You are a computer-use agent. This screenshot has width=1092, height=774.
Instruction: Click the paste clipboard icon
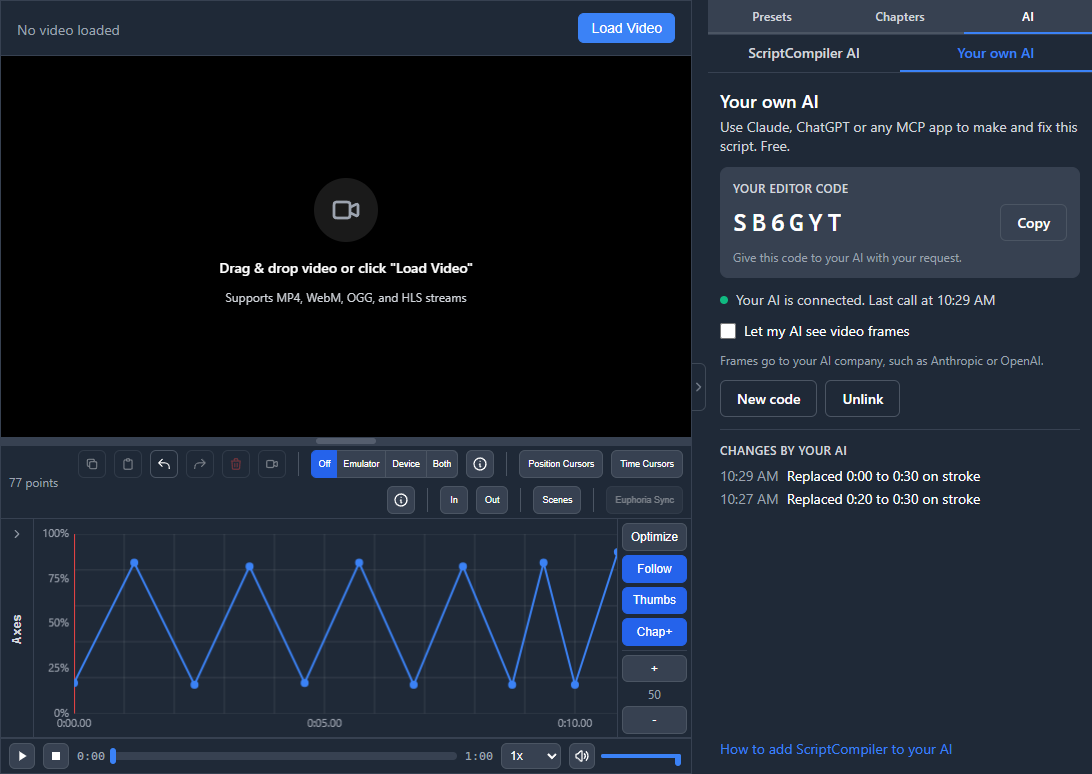pos(128,464)
